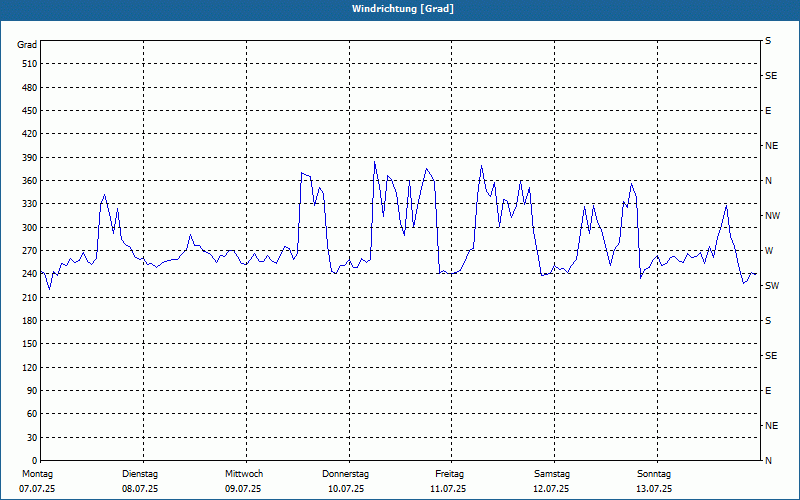Select the 150 y-axis value
Image resolution: width=800 pixels, height=500 pixels.
[30, 344]
